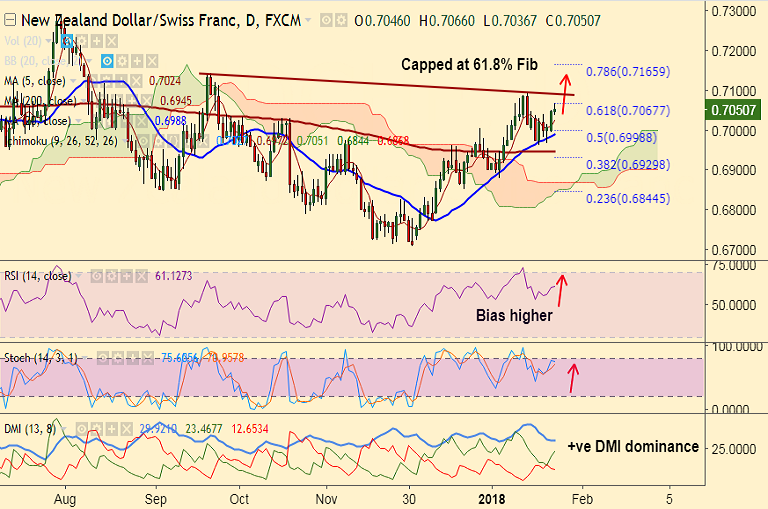Open BB (20, close) settings gear
The width and height of the screenshot is (768, 509).
[122, 61]
